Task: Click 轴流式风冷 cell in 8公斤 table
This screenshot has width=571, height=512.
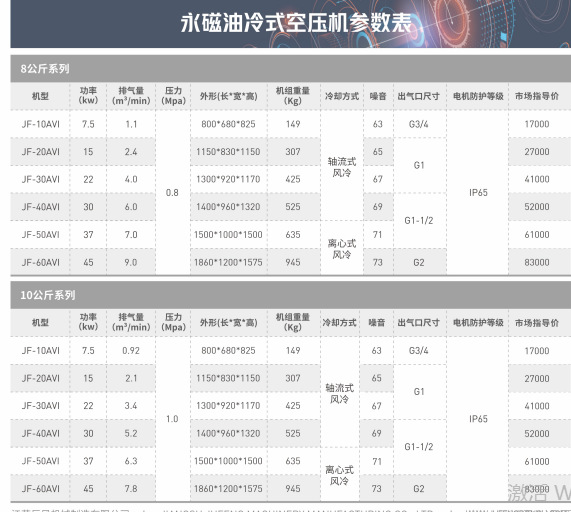Action: [342, 167]
